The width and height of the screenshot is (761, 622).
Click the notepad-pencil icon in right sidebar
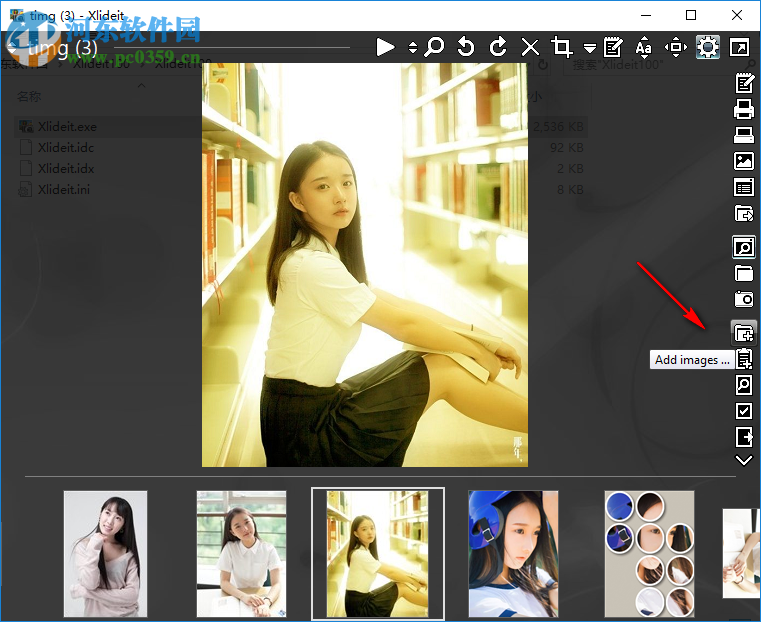(x=744, y=83)
